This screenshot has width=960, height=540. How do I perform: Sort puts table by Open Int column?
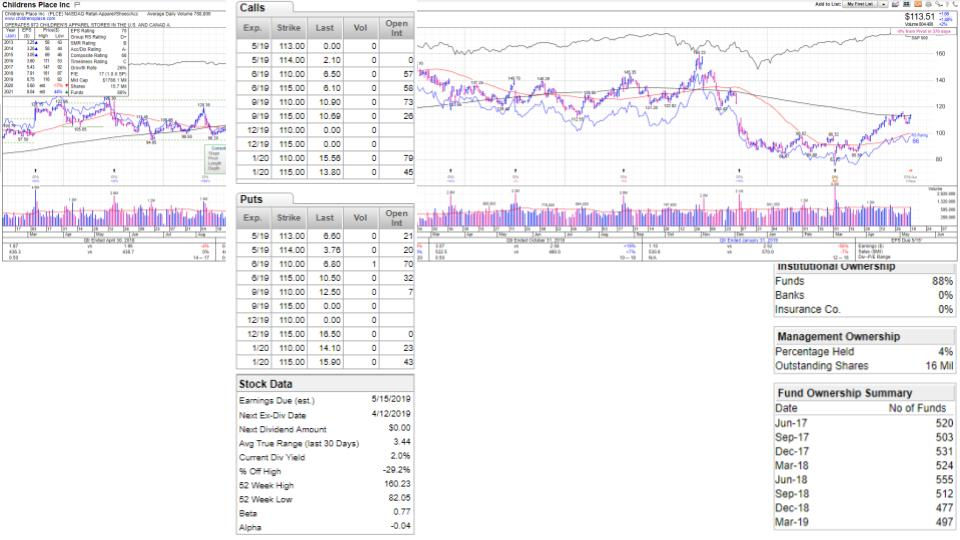[396, 218]
